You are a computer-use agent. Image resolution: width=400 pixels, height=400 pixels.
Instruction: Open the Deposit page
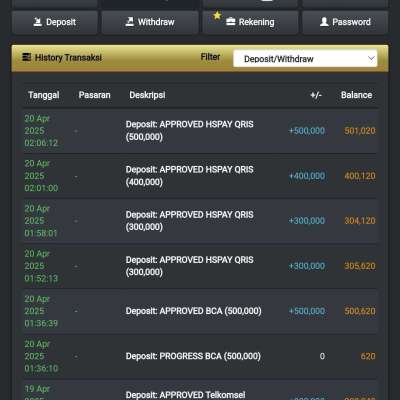coord(55,22)
